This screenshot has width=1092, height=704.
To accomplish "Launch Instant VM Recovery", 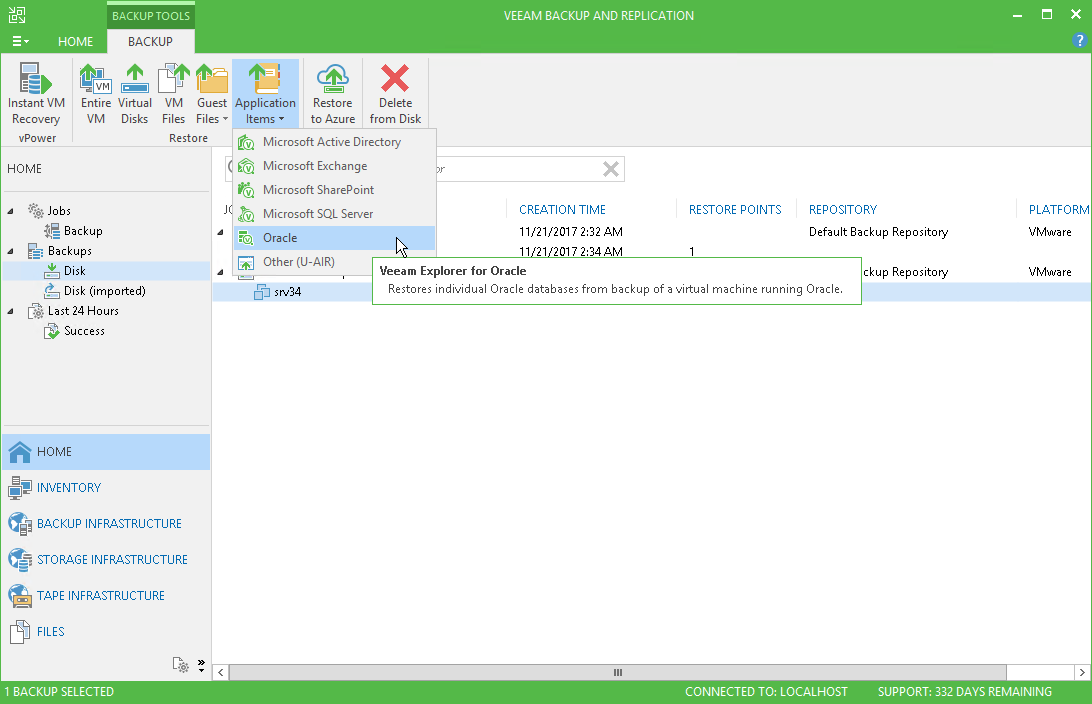I will click(x=36, y=94).
